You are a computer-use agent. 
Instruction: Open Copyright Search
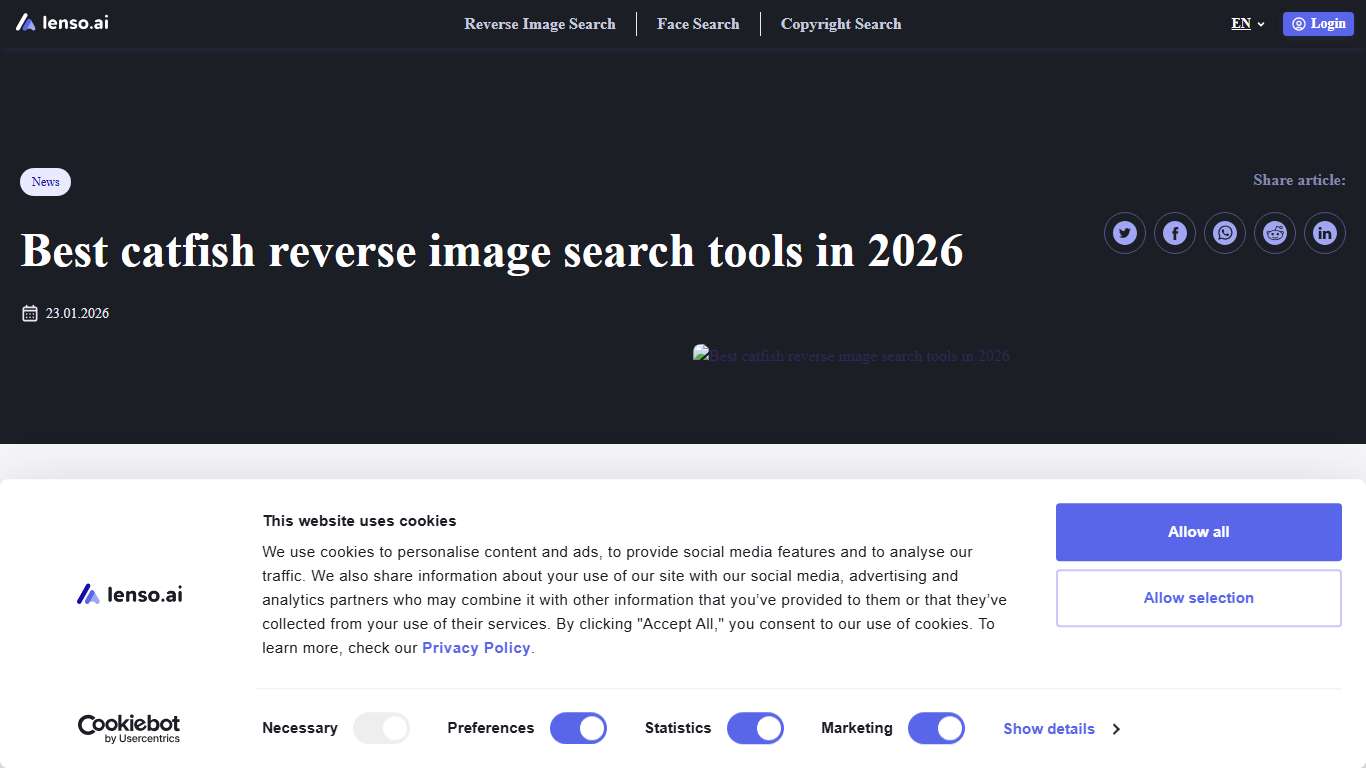click(841, 23)
